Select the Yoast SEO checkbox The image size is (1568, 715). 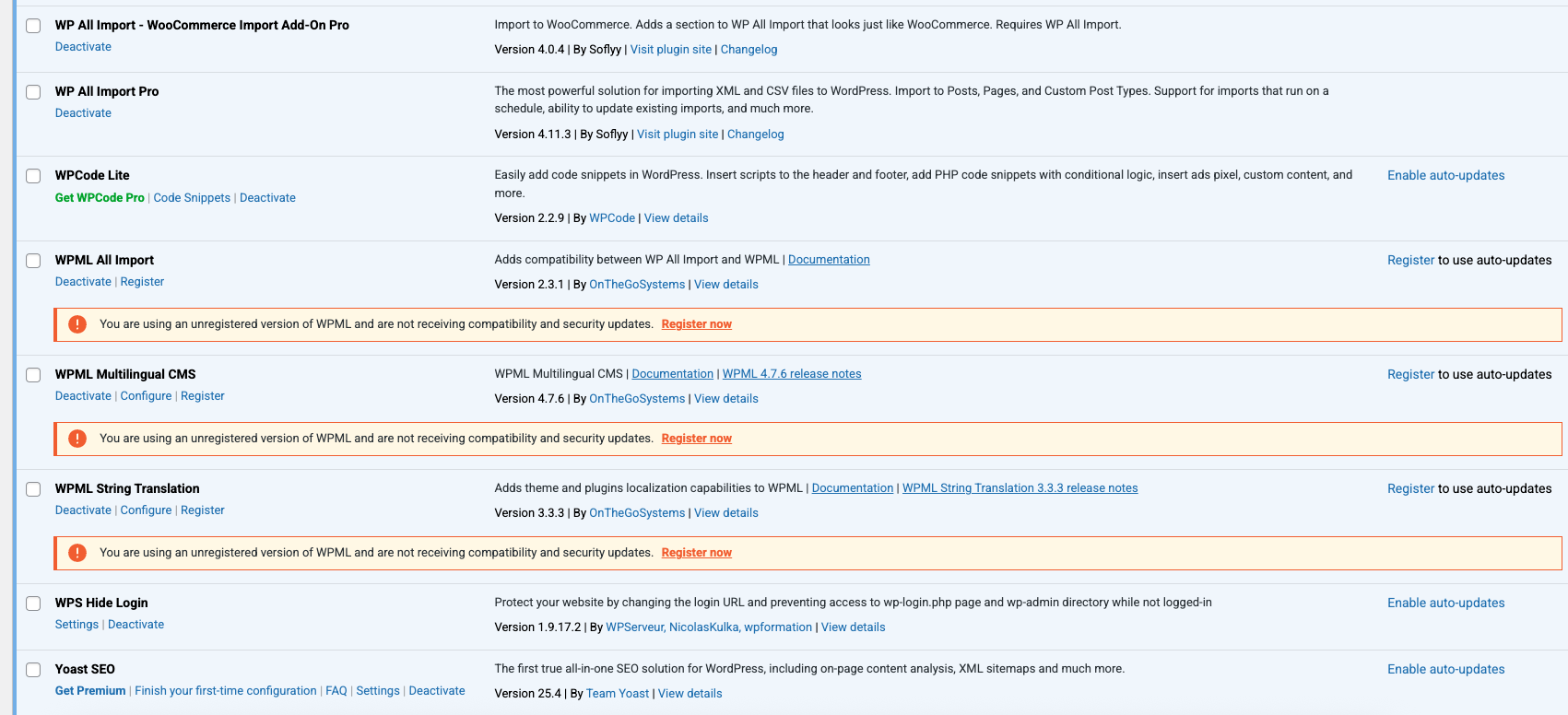coord(33,670)
